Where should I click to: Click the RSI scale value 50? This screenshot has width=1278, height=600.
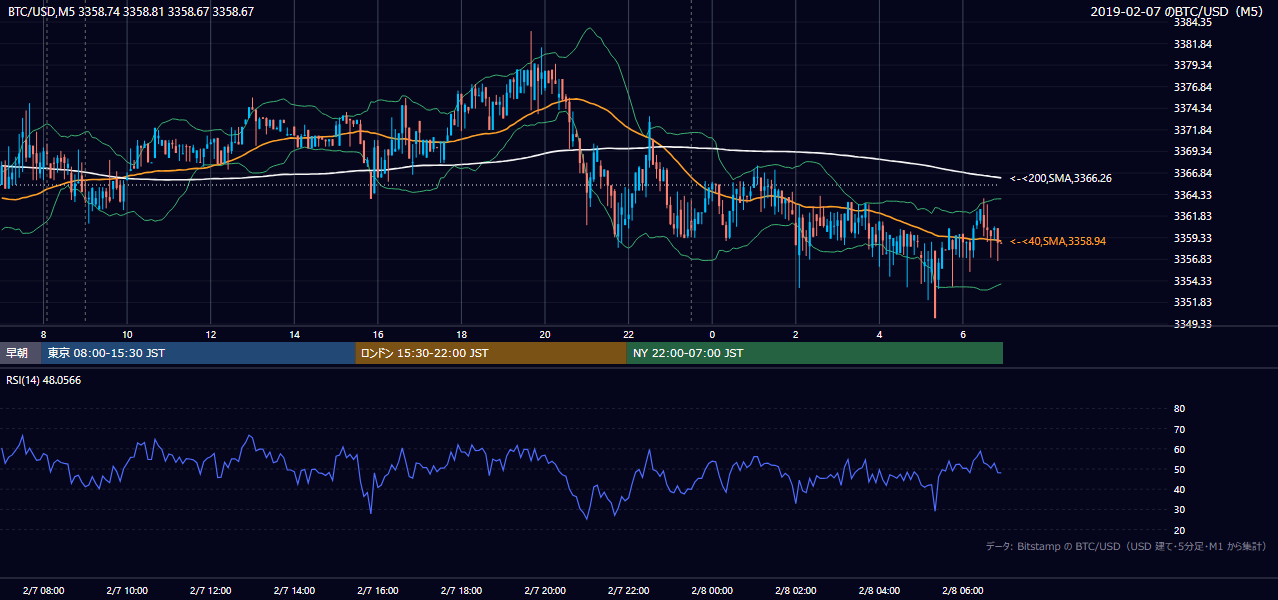[x=1179, y=469]
